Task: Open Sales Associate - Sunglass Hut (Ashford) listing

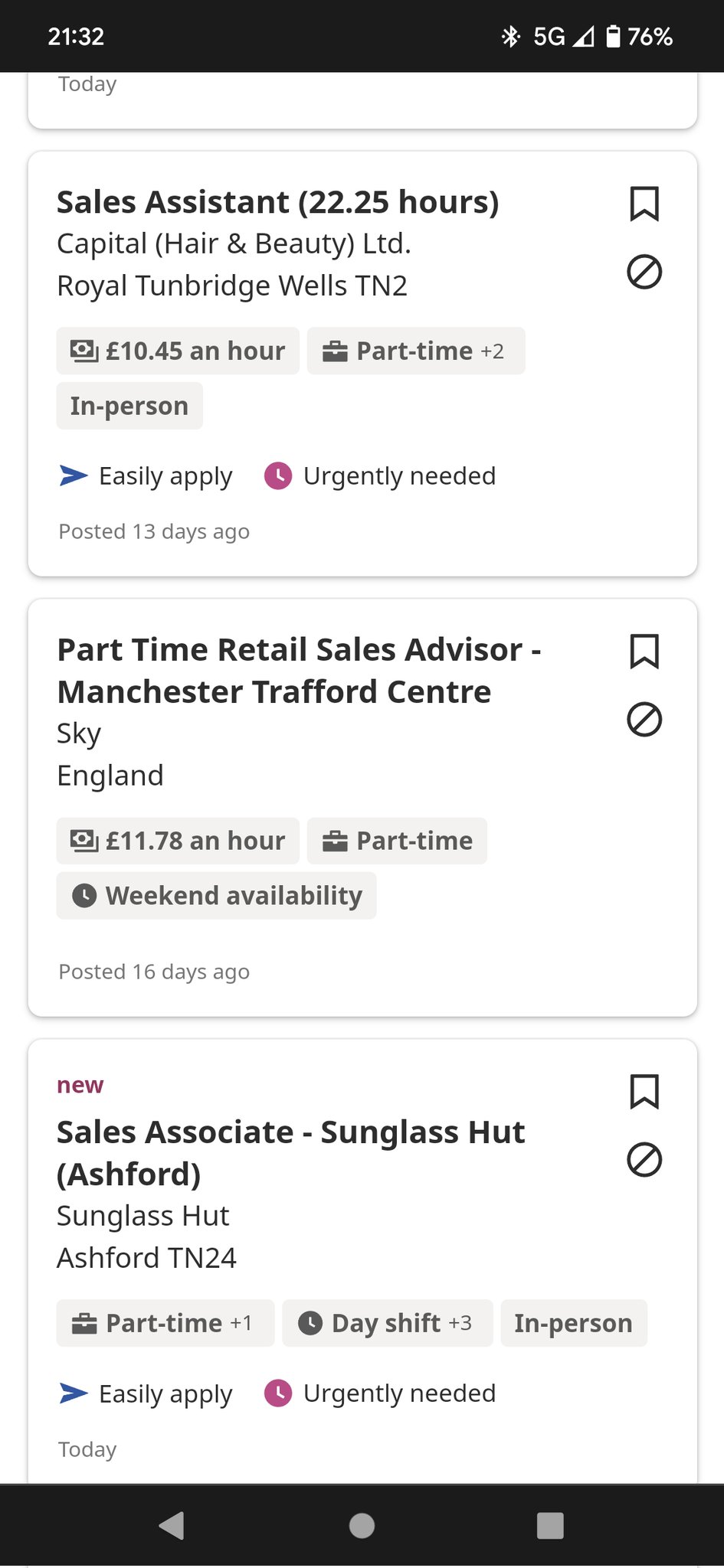Action: click(x=290, y=1152)
